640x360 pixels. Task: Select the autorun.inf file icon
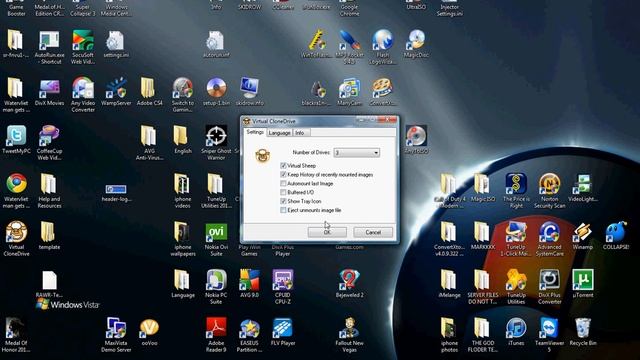tap(216, 44)
